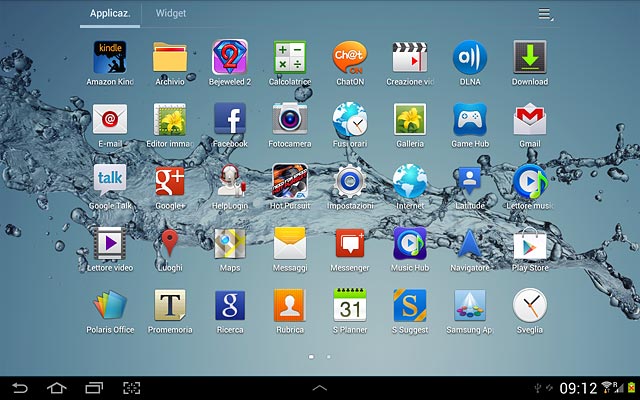Open Impostazioni settings
Screen dimensions: 640x400
(350, 181)
